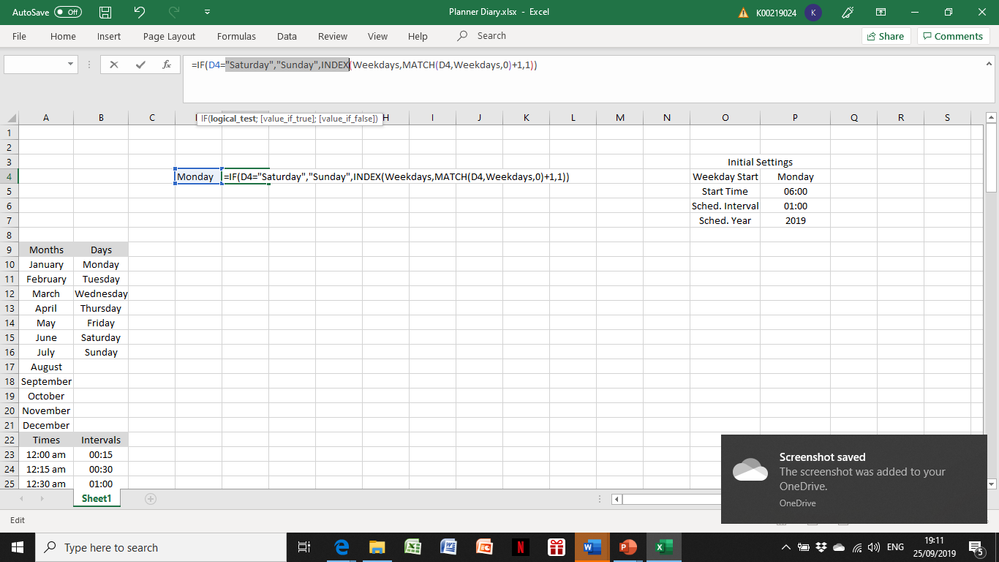Open the account profile avatar K
This screenshot has height=562, width=999.
coord(813,12)
